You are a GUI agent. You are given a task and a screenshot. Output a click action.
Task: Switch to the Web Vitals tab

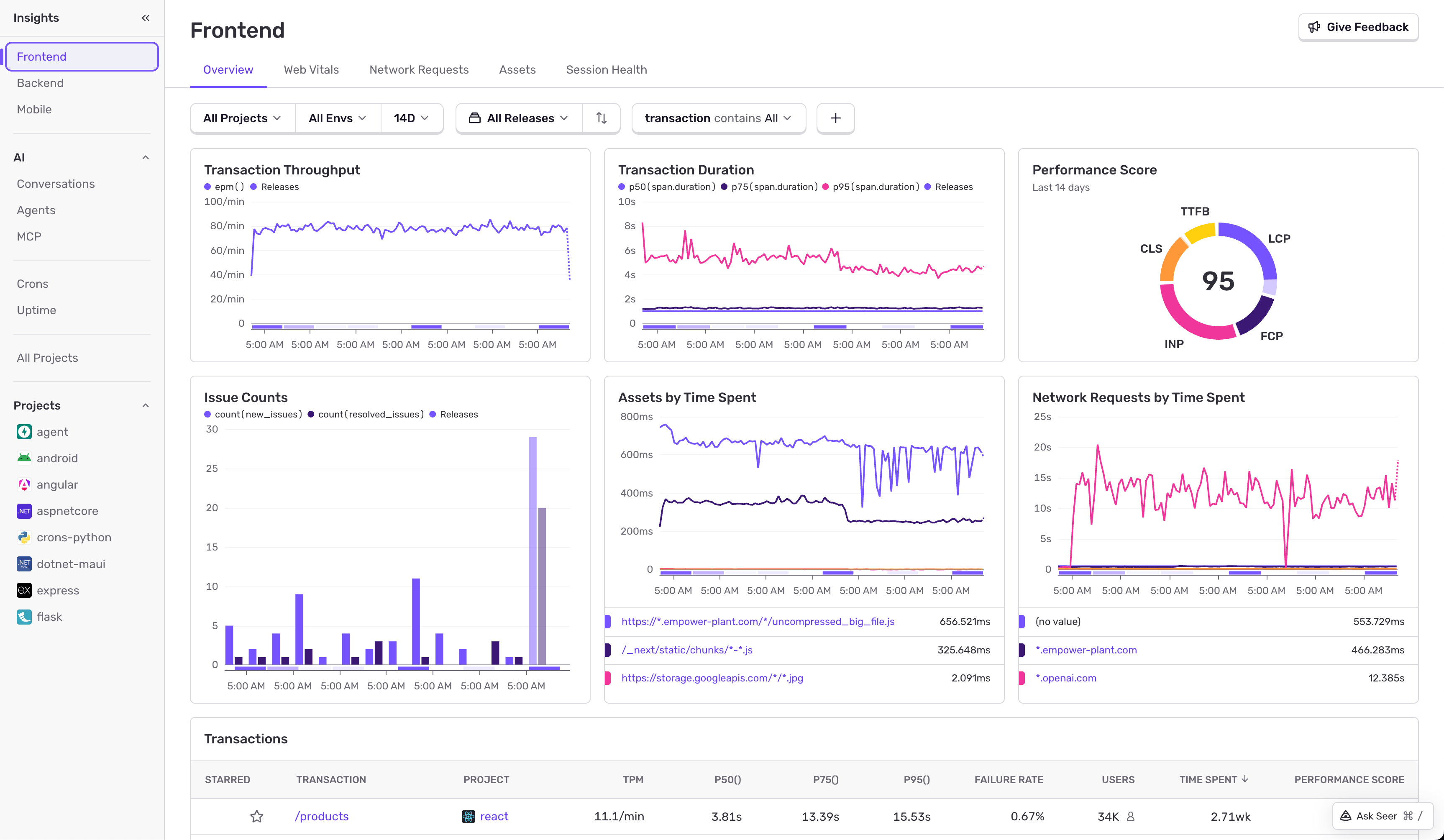click(311, 70)
